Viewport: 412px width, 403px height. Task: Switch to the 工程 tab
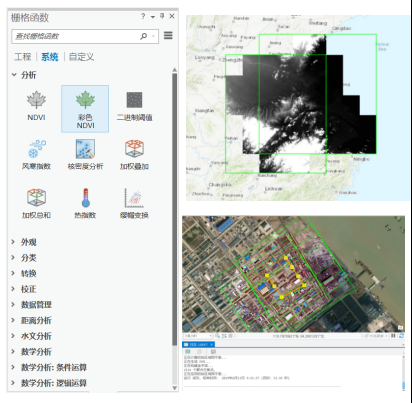(x=23, y=57)
